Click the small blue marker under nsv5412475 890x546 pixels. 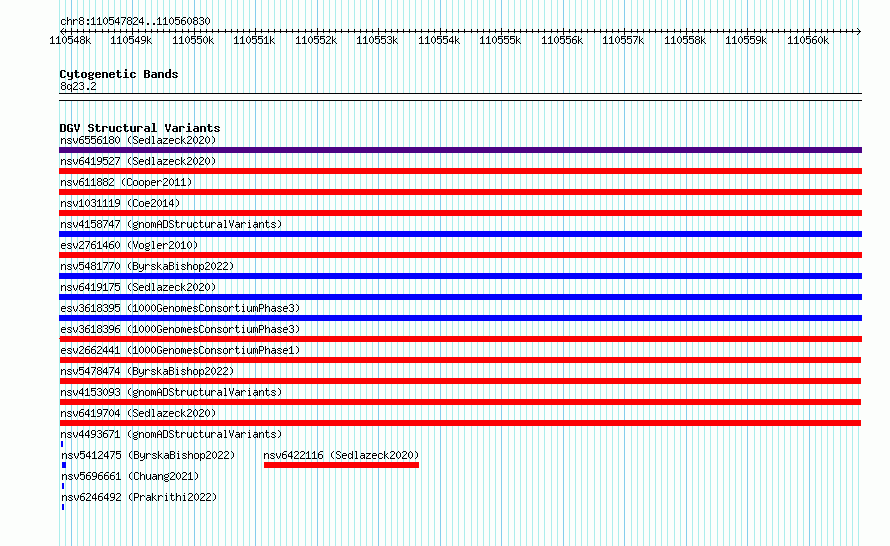64,465
